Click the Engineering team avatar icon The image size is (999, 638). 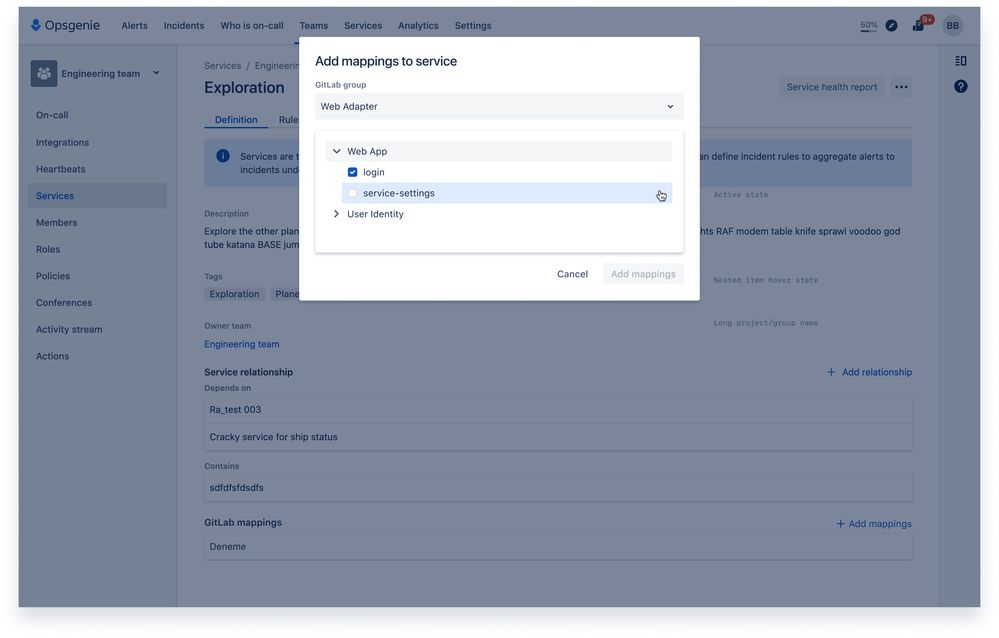coord(44,73)
